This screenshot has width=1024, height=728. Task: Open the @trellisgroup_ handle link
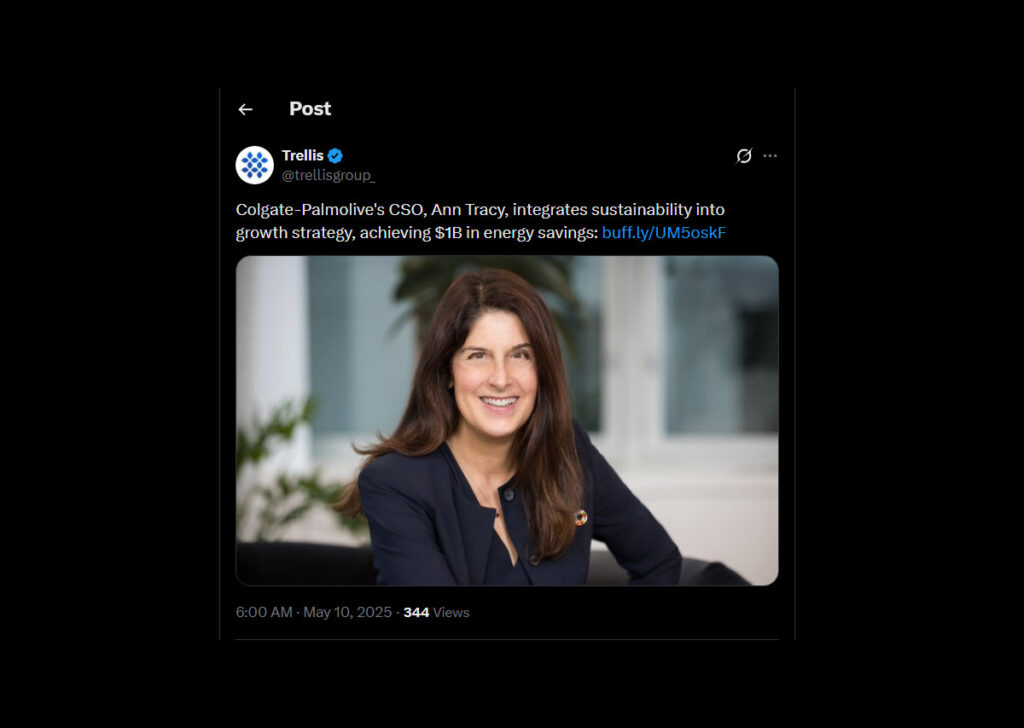(328, 175)
